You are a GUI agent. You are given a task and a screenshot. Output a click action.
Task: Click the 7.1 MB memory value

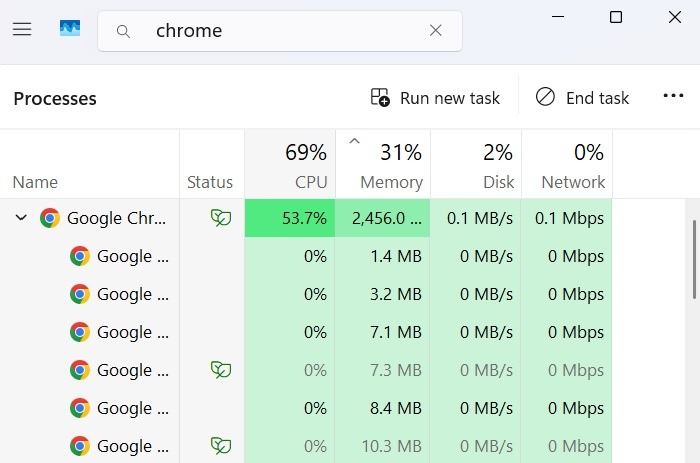[x=396, y=332]
